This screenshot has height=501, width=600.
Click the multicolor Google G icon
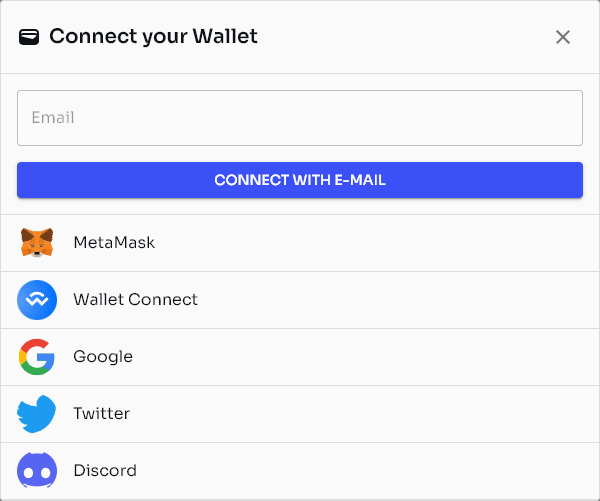coord(37,357)
